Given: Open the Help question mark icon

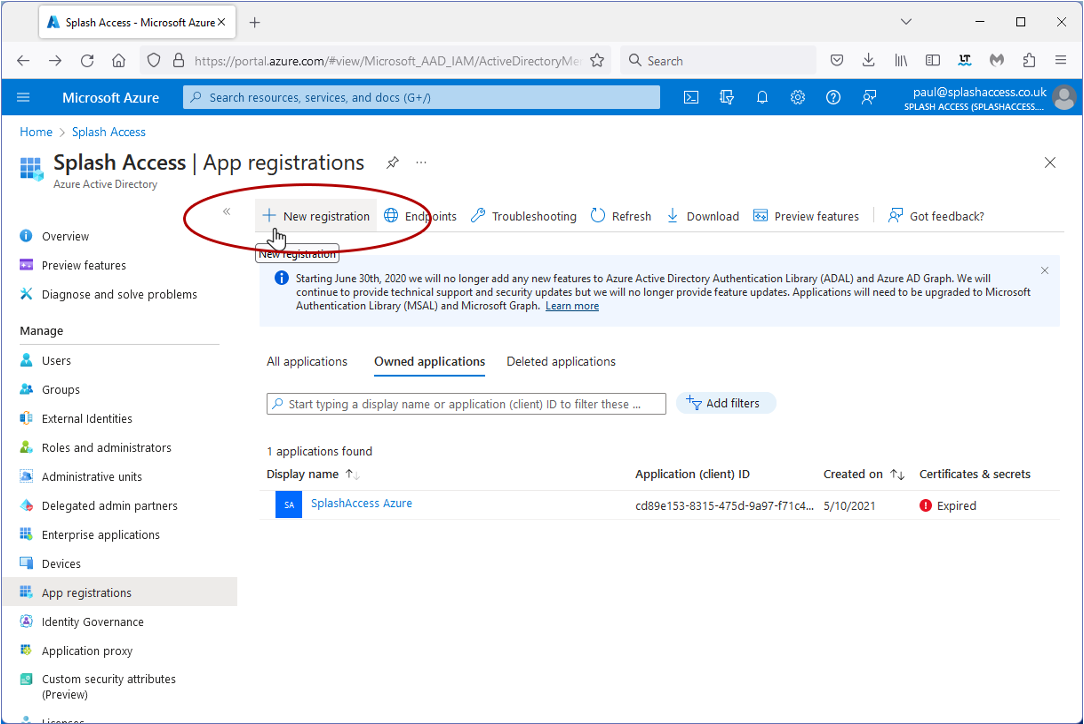Looking at the screenshot, I should point(833,98).
